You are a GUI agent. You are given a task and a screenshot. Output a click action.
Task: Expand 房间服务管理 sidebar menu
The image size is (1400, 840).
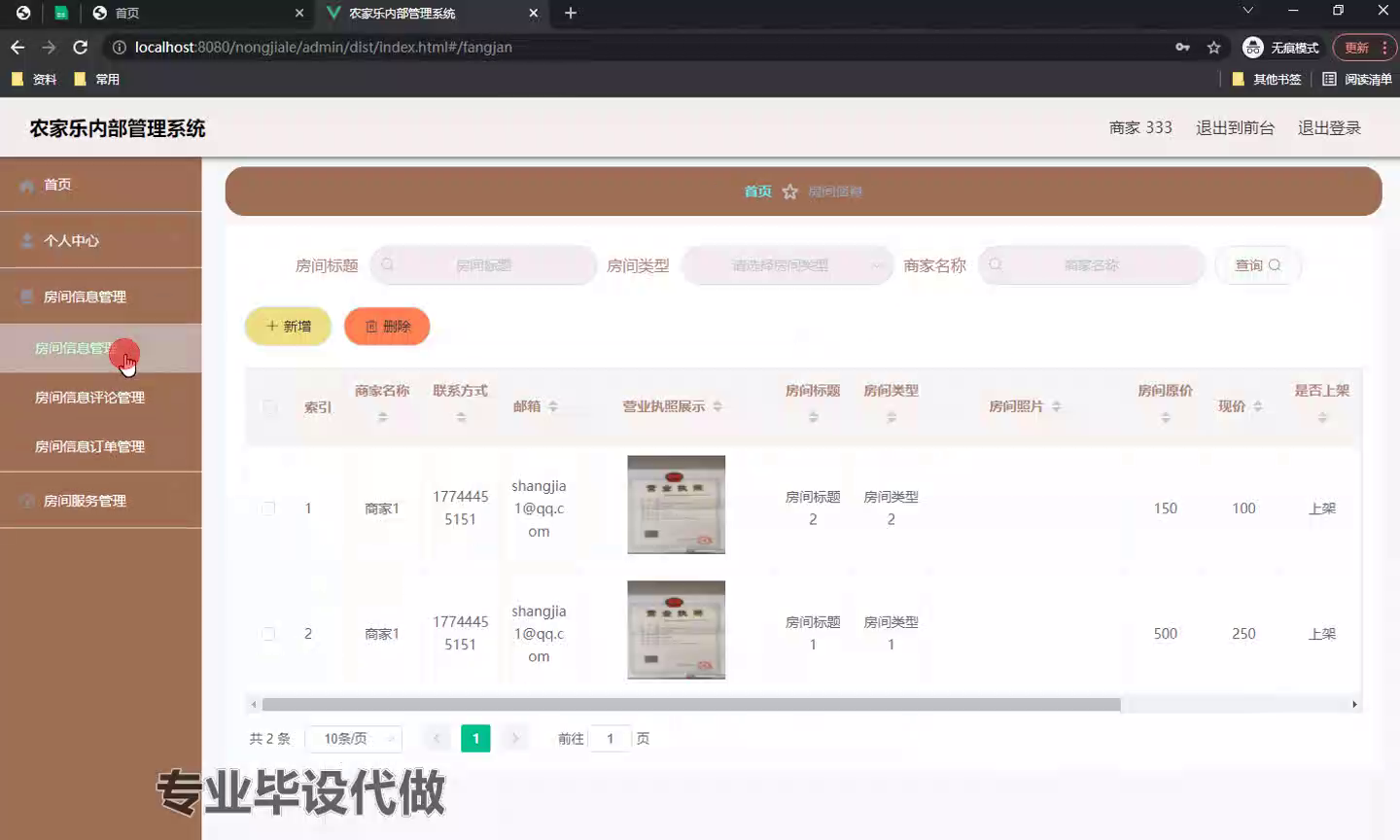click(x=101, y=501)
